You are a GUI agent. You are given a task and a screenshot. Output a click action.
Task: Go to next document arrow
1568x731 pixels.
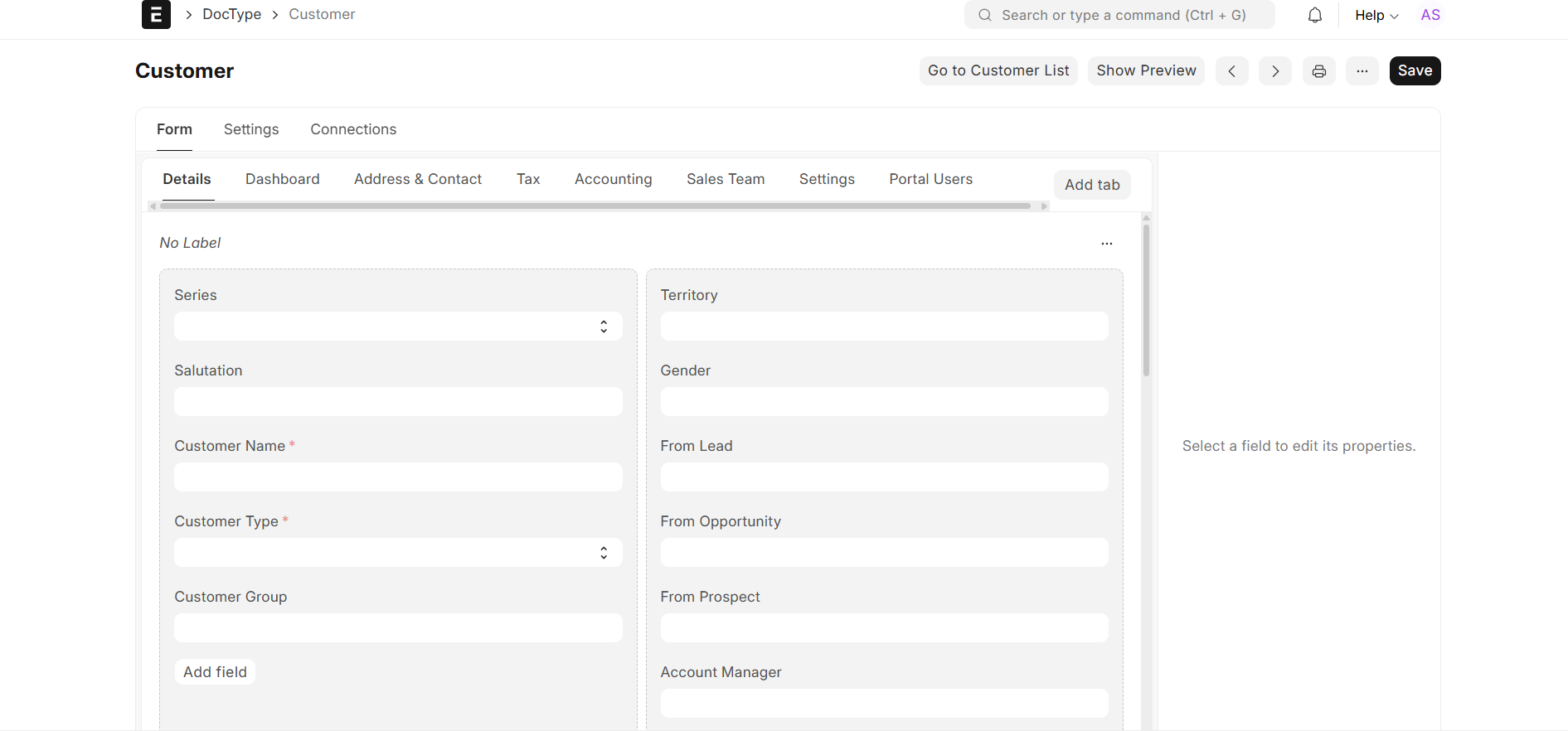click(1274, 71)
